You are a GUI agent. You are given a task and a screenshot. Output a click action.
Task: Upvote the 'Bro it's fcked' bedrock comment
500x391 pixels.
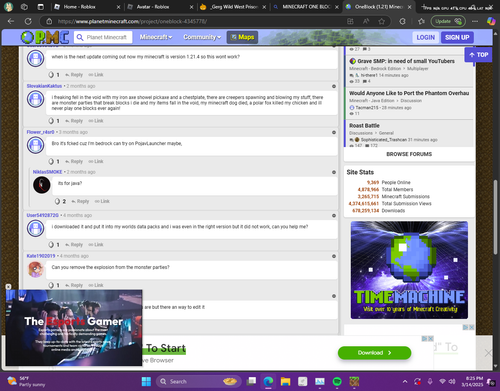click(51, 161)
